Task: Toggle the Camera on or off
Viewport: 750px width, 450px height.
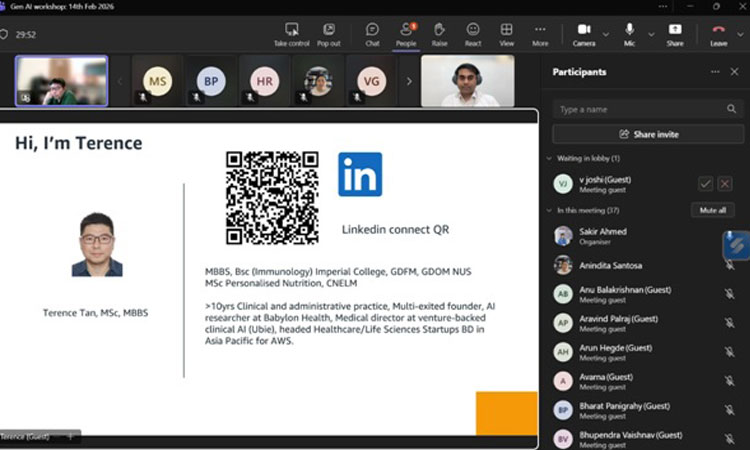Action: click(x=584, y=33)
